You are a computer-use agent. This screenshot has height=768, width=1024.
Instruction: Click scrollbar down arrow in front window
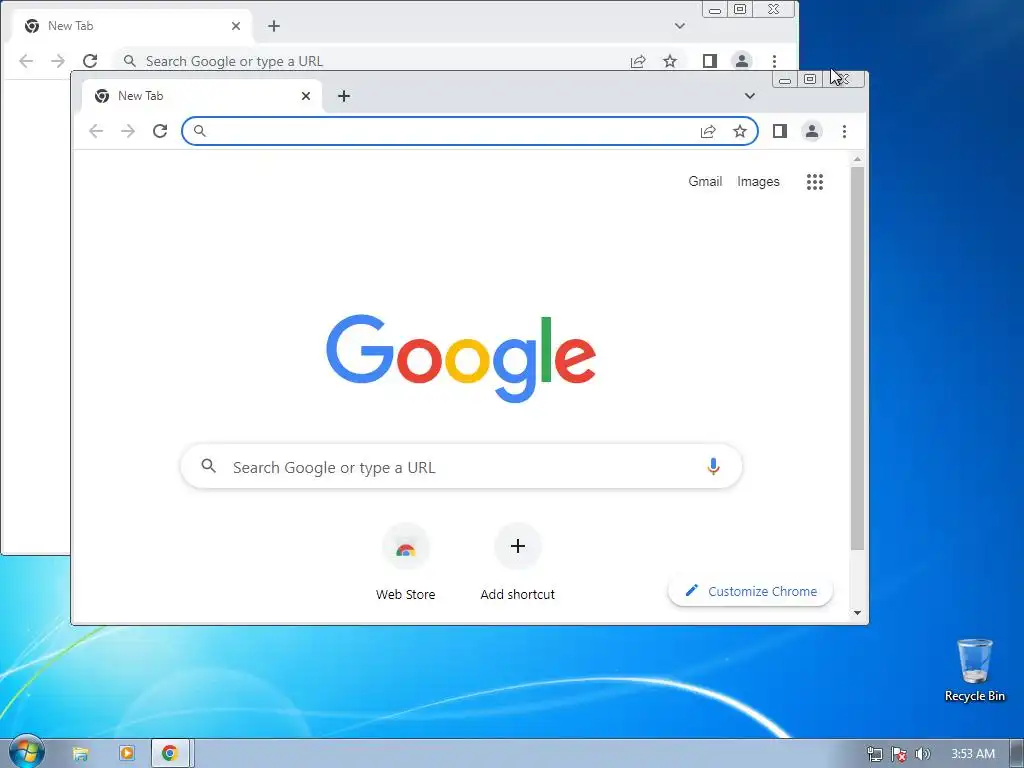click(x=857, y=613)
